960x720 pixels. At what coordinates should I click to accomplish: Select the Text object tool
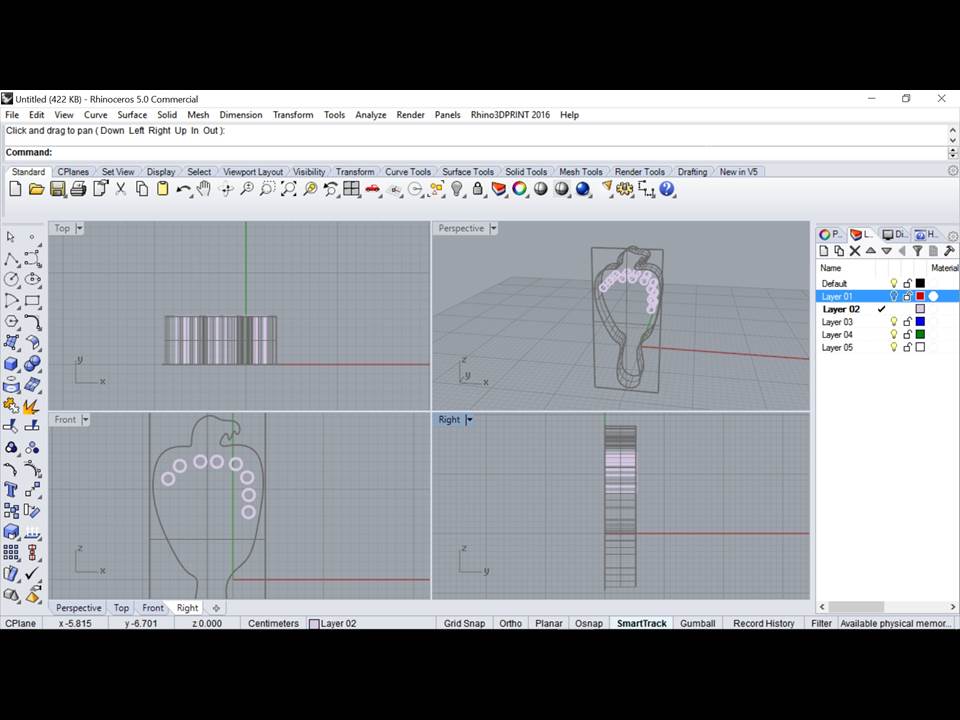click(11, 489)
